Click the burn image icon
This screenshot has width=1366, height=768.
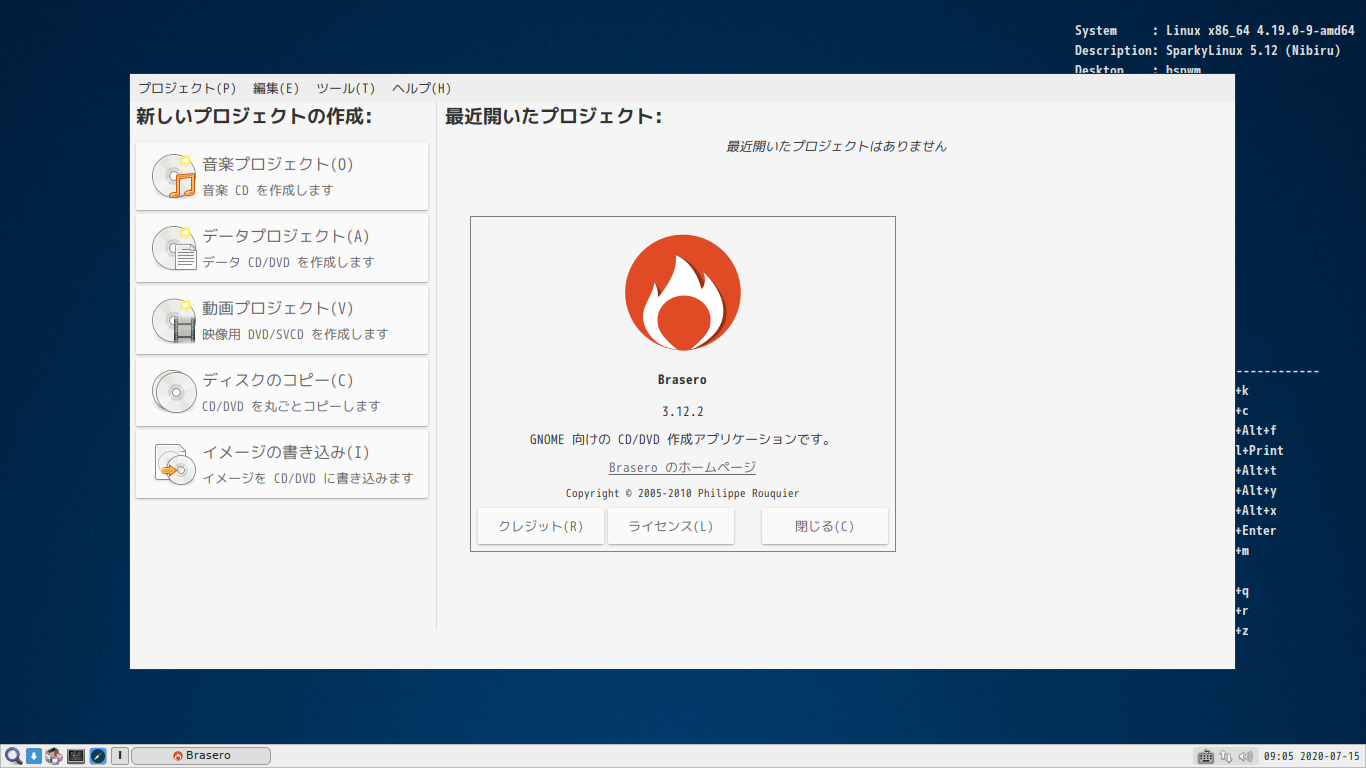(x=174, y=464)
